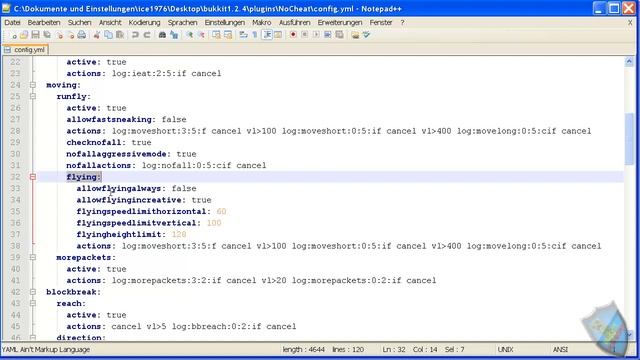640x360 pixels.
Task: Click the Paste clipboard icon
Action: 120,35
